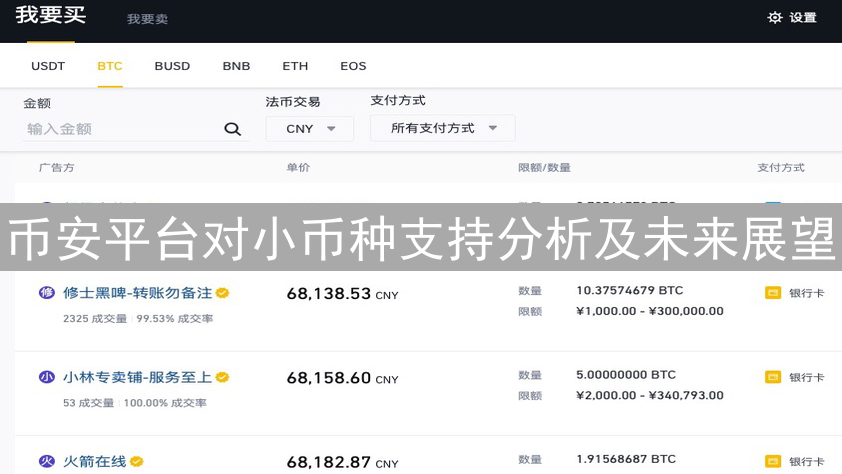Click verified badge beside 小林专卖铺-服务至上
The height and width of the screenshot is (474, 842).
[222, 377]
